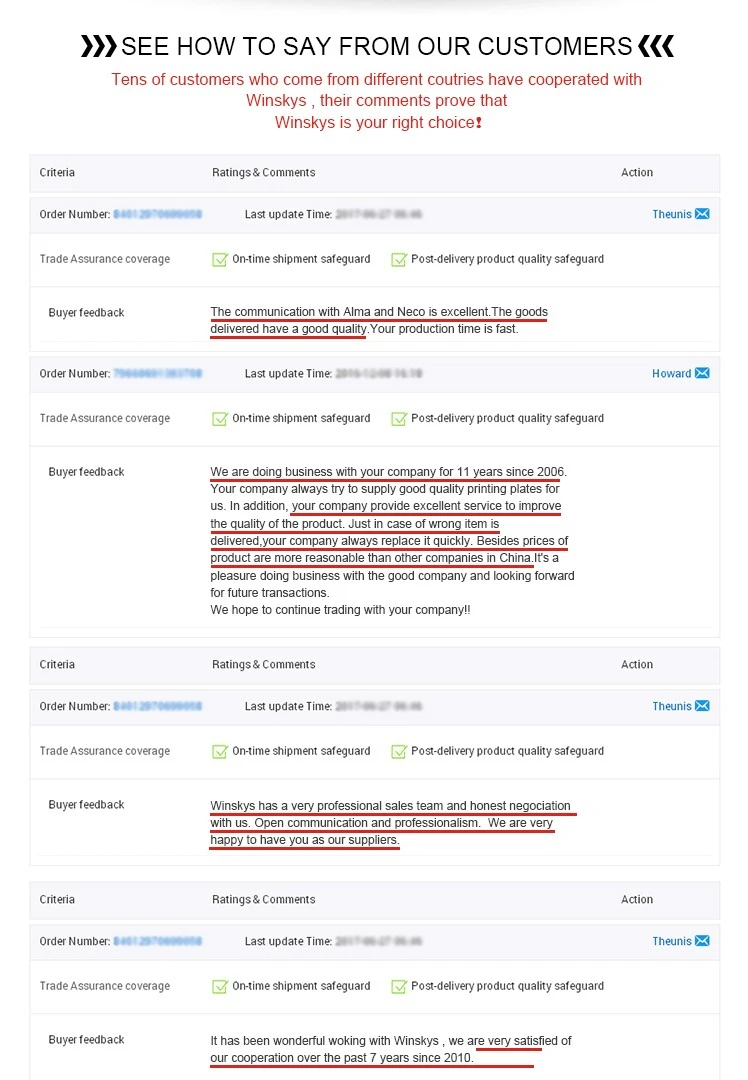Open the Theunis link in the Alma and Neco review
This screenshot has width=748, height=1080.
pyautogui.click(x=671, y=214)
